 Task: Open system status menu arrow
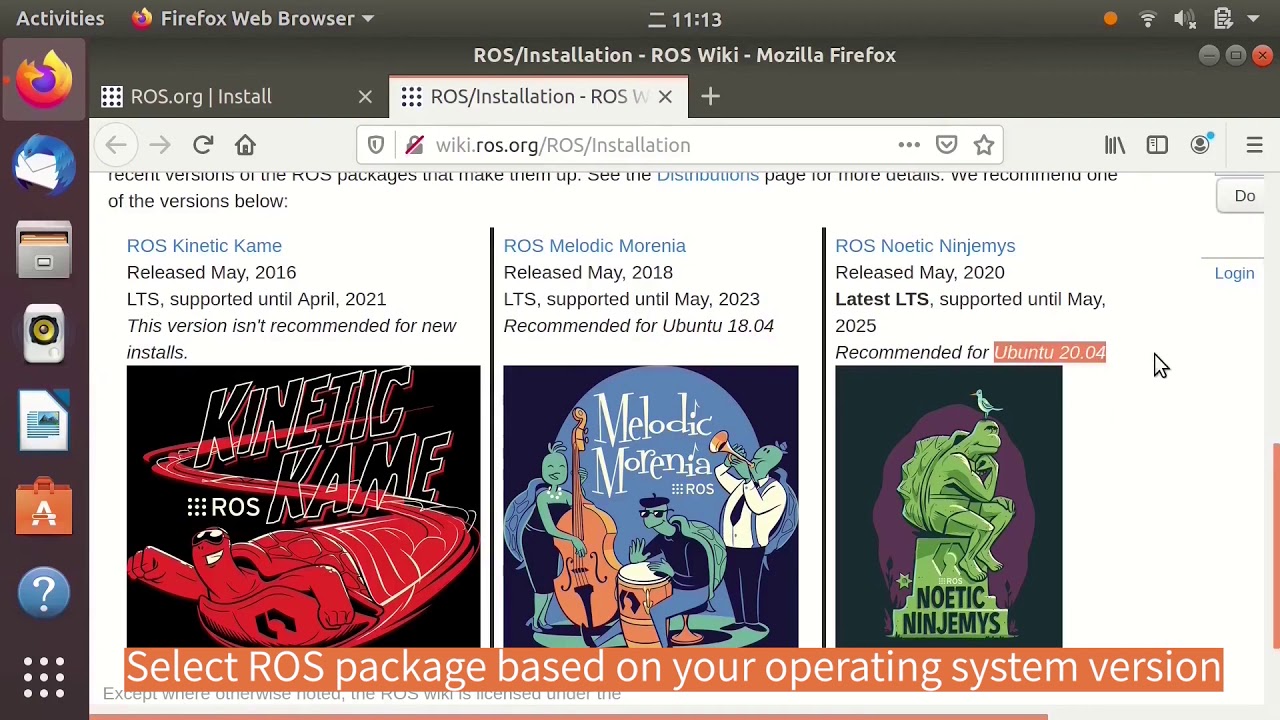[x=1255, y=18]
